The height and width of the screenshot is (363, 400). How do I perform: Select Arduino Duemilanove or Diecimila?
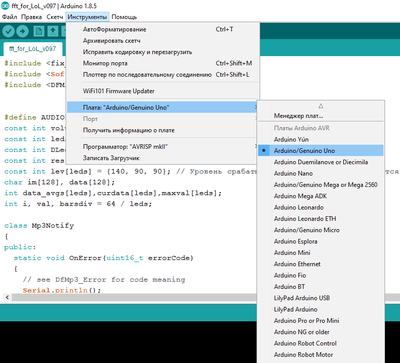[x=321, y=162]
